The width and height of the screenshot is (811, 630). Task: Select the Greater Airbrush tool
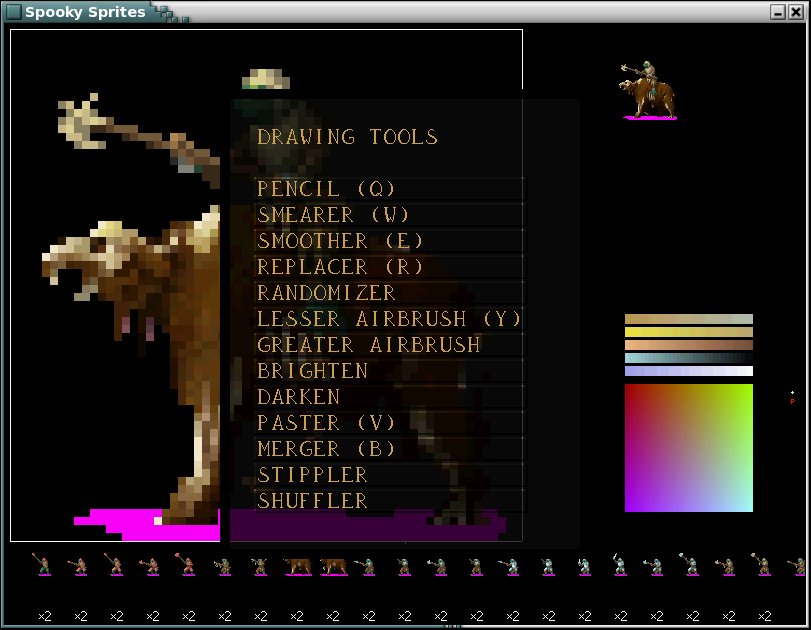pyautogui.click(x=369, y=345)
